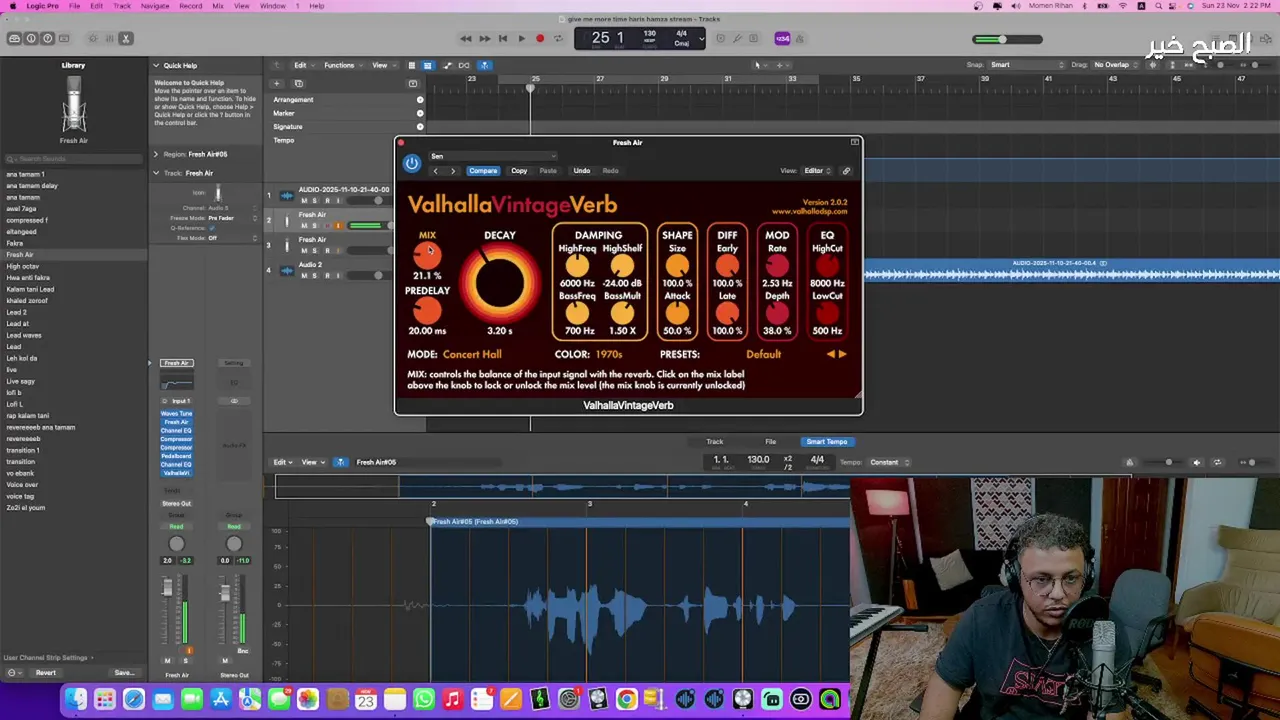This screenshot has height=720, width=1280.
Task: Click the PREDELAY knob
Action: (x=427, y=311)
